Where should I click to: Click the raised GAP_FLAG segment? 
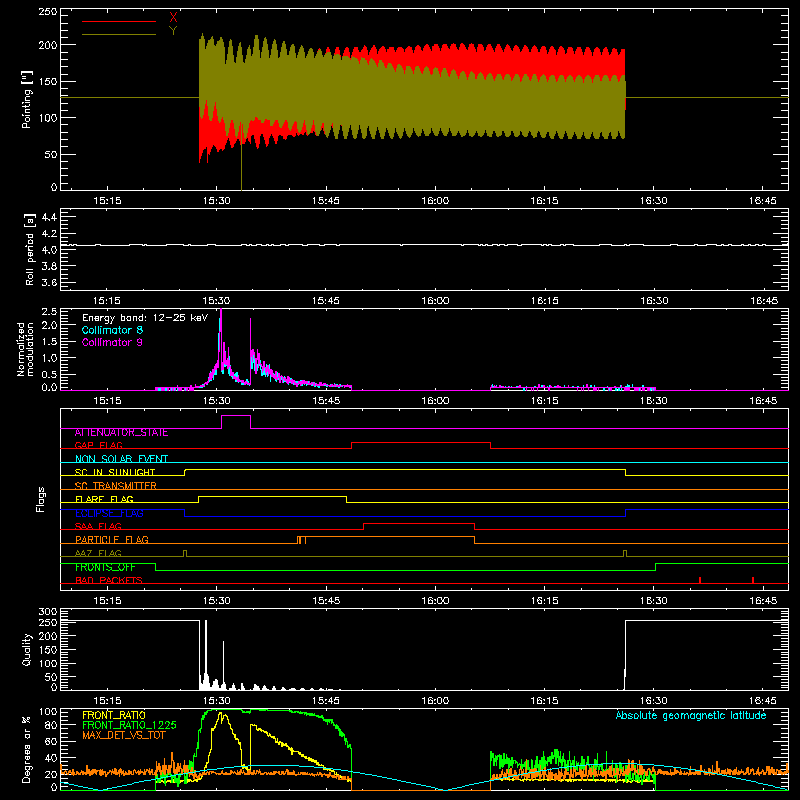[421, 443]
